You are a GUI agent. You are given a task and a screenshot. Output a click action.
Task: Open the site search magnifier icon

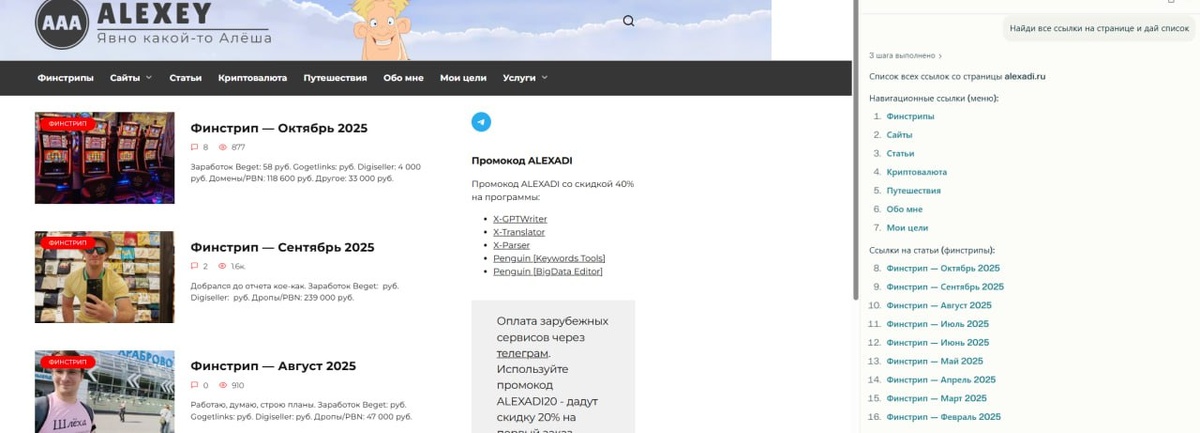pos(628,21)
